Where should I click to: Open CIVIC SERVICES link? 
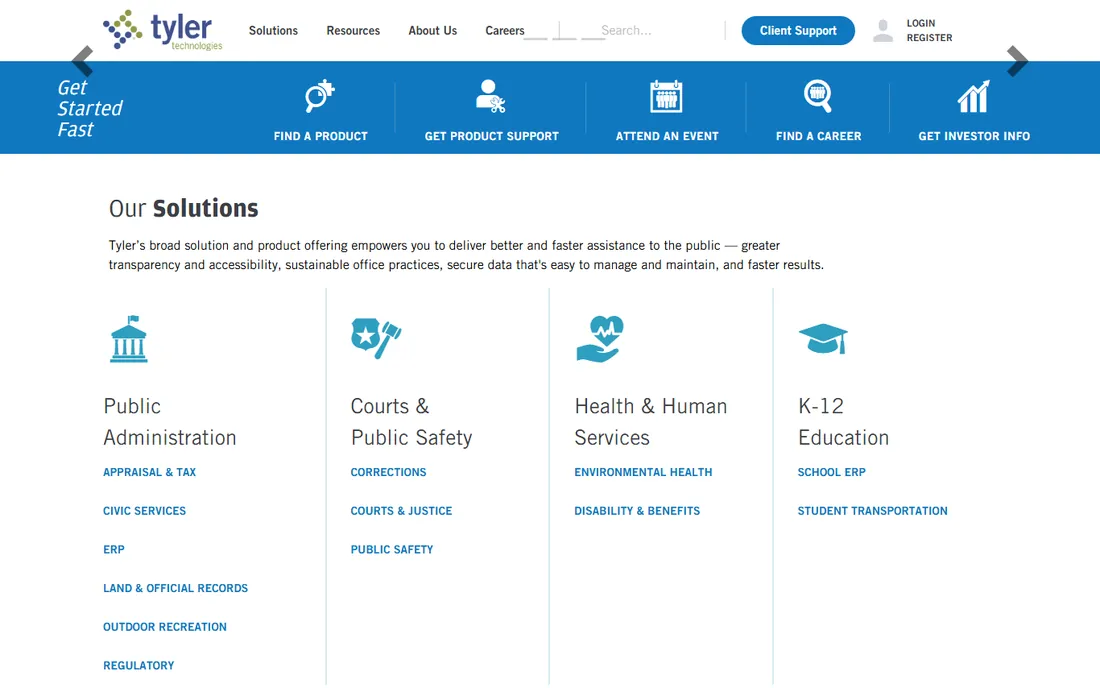(x=145, y=511)
